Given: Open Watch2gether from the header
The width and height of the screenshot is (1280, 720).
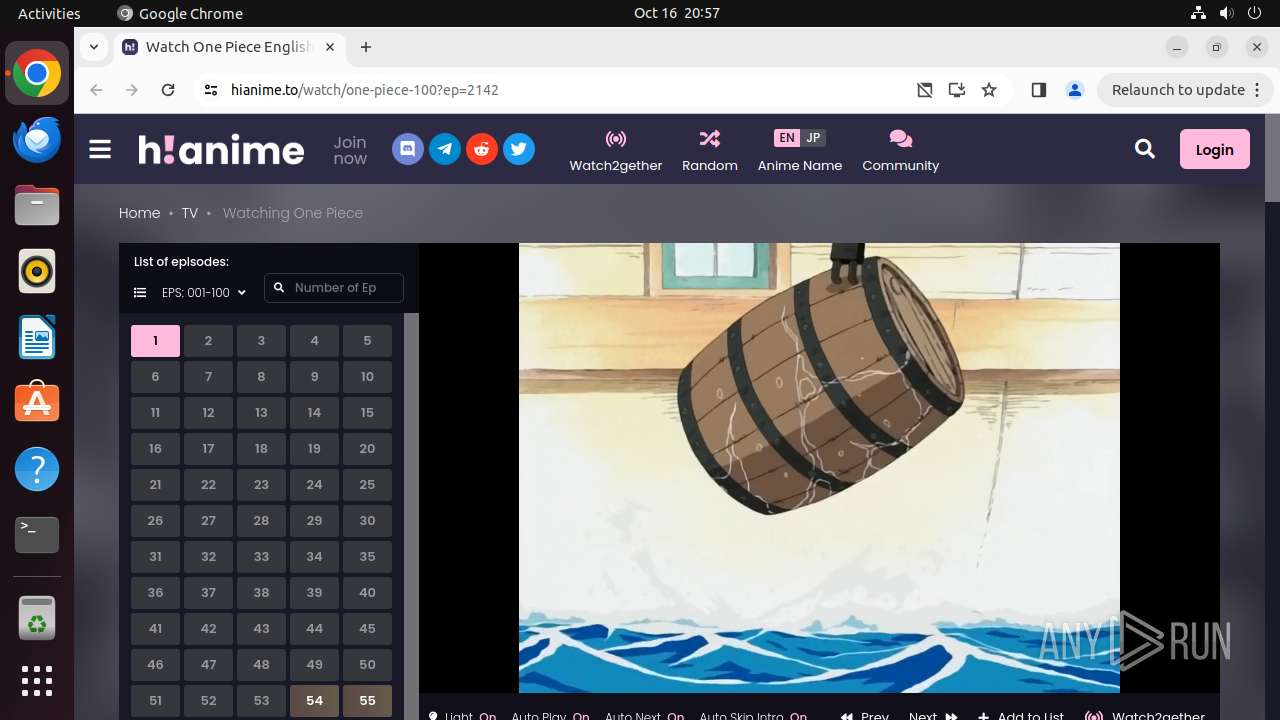Looking at the screenshot, I should 616,151.
